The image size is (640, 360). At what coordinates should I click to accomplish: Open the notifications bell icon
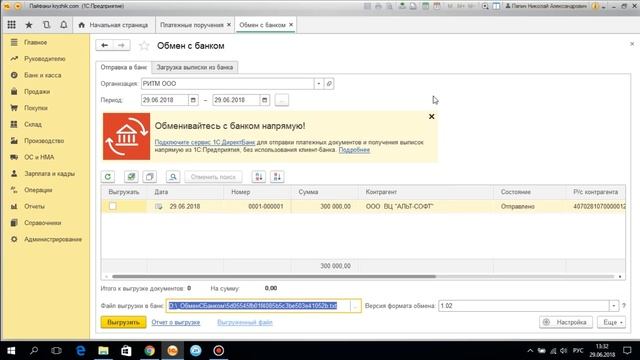tap(64, 25)
